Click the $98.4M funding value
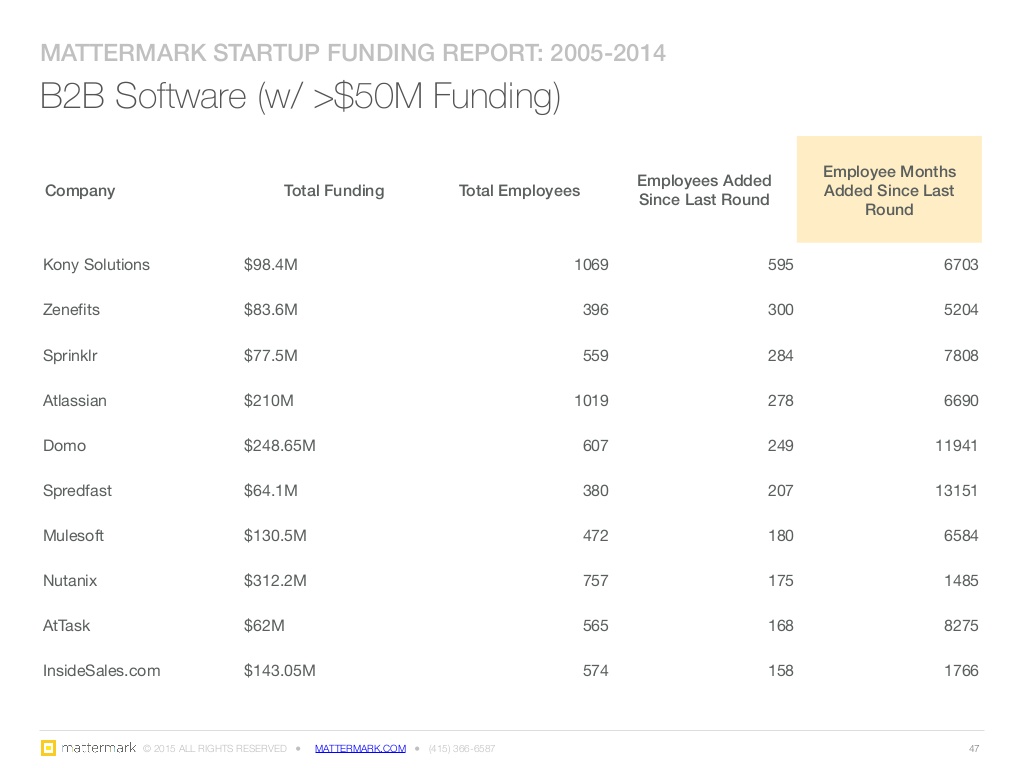 pos(270,264)
